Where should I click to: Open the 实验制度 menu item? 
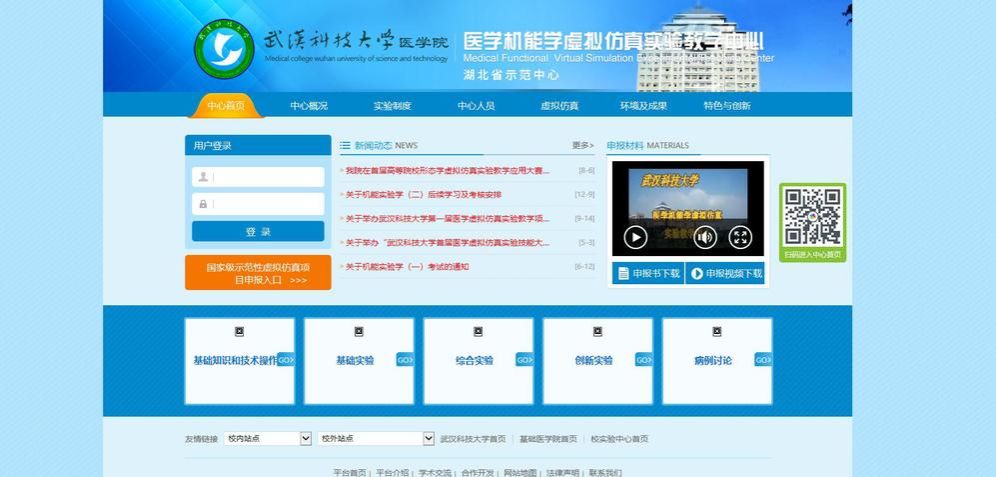(392, 106)
